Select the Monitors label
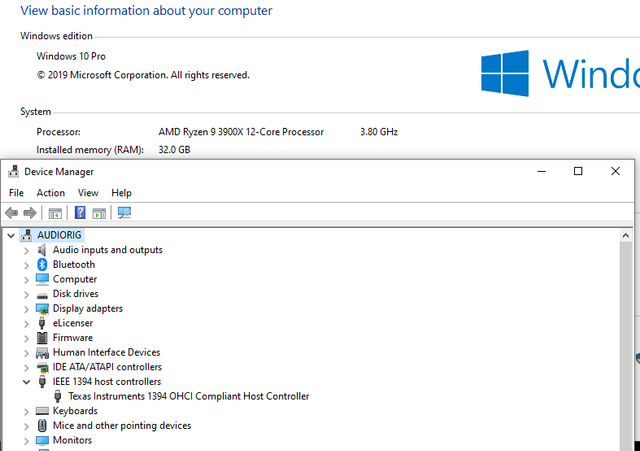640x451 pixels. click(x=72, y=440)
